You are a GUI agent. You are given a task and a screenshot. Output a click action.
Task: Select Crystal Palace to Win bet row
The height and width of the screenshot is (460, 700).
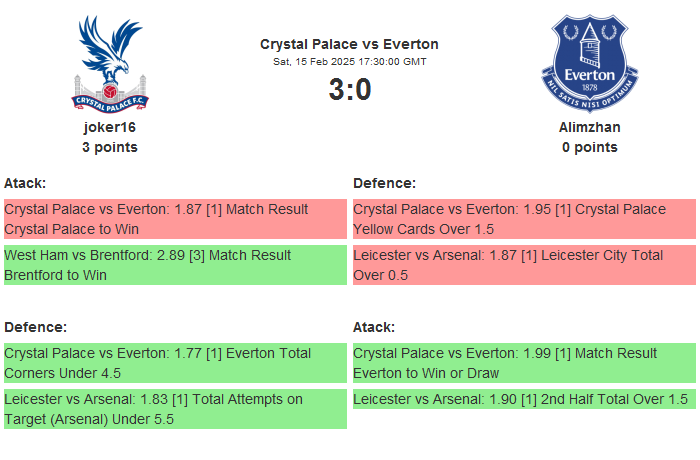[x=175, y=219]
